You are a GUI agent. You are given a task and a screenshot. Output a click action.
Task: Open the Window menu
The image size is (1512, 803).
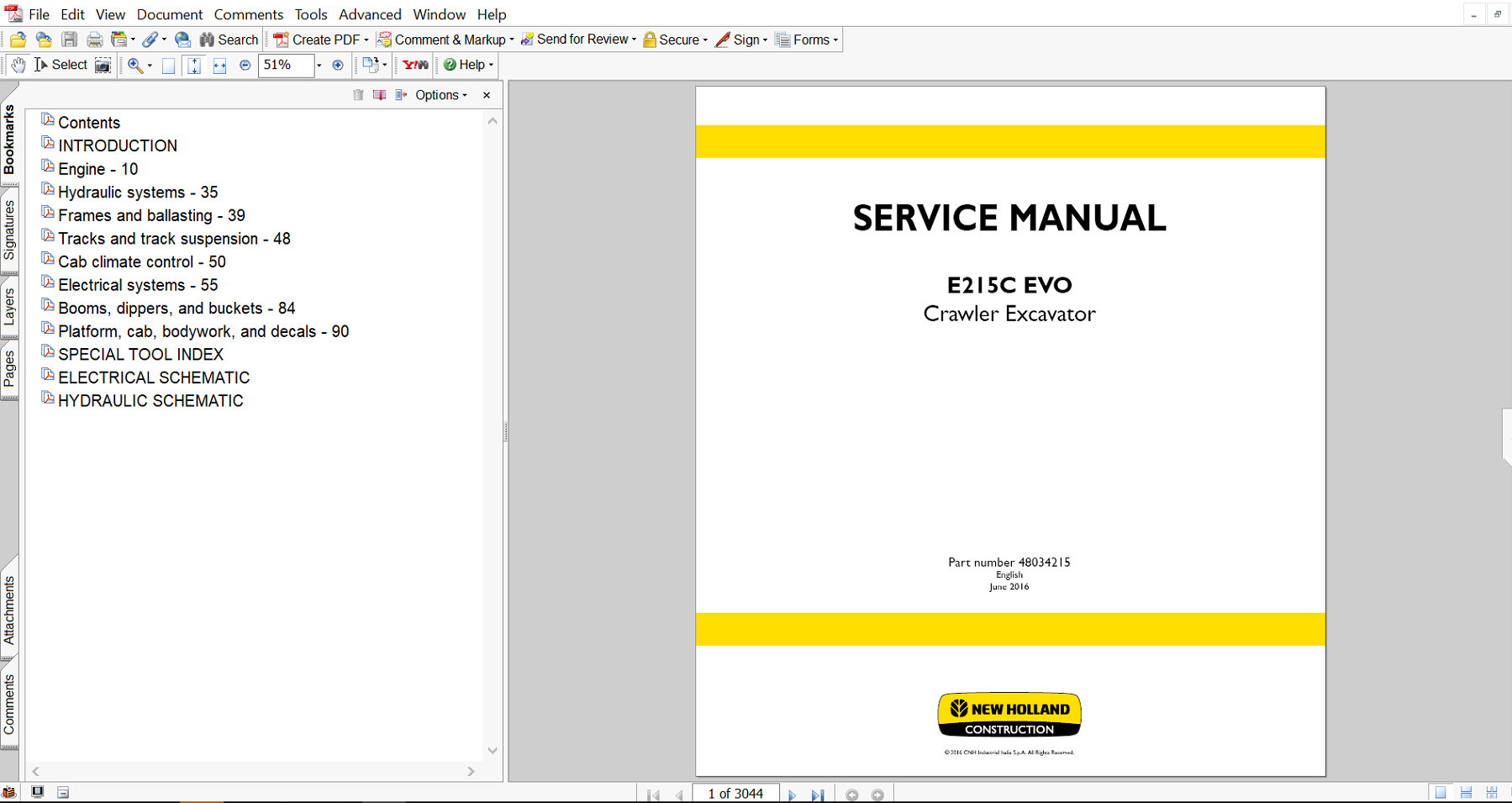point(440,14)
